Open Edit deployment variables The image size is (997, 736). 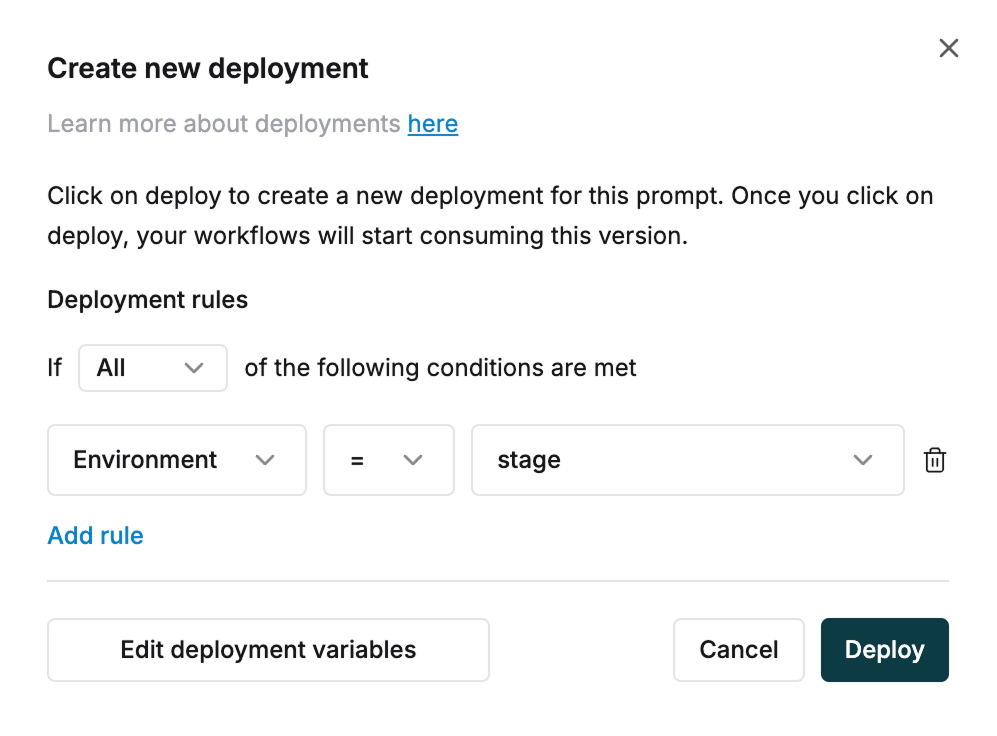pos(267,649)
